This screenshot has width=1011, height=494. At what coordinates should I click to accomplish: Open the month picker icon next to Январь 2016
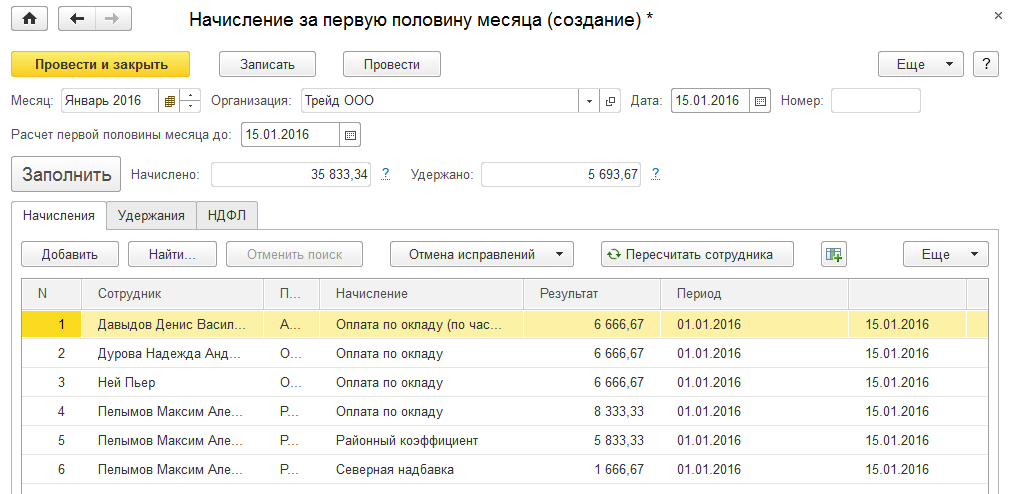click(170, 101)
